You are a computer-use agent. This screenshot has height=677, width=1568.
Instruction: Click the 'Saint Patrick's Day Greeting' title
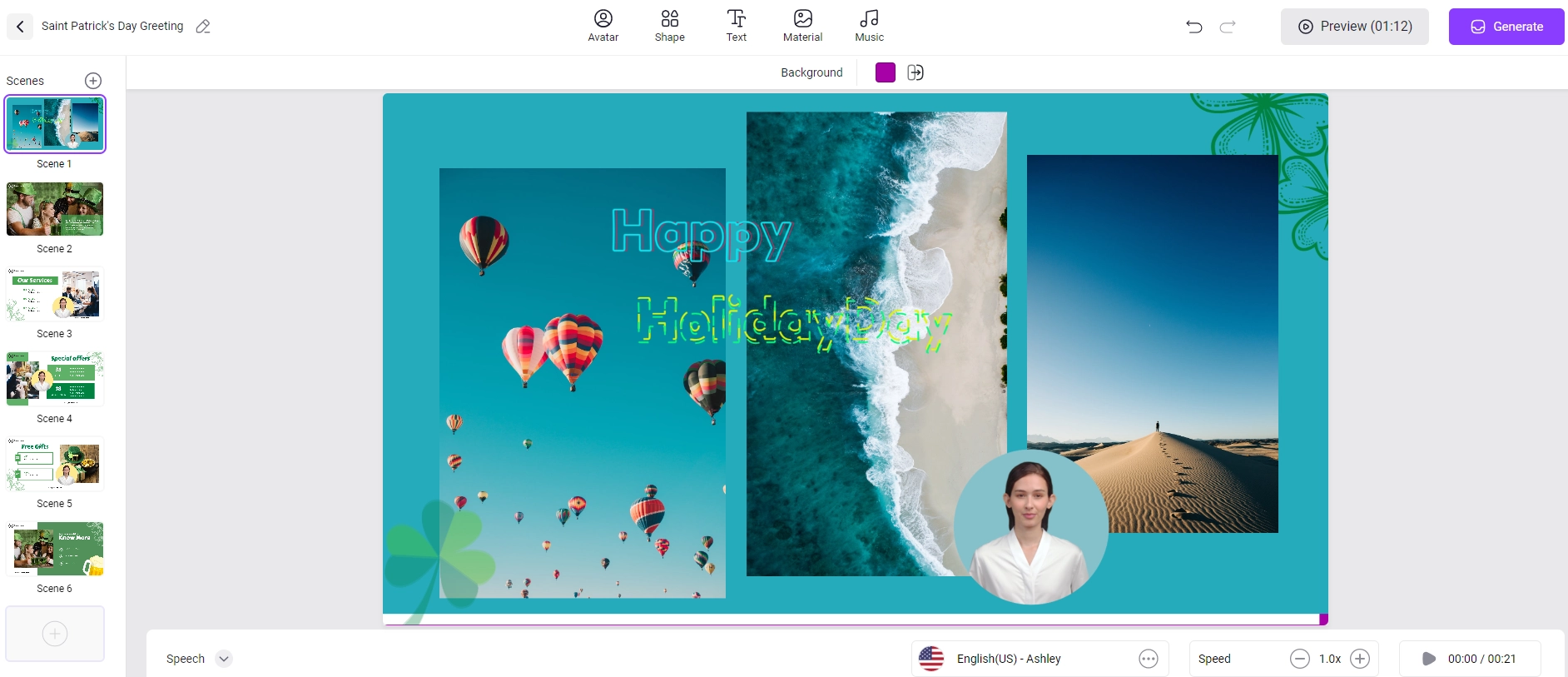pyautogui.click(x=112, y=27)
